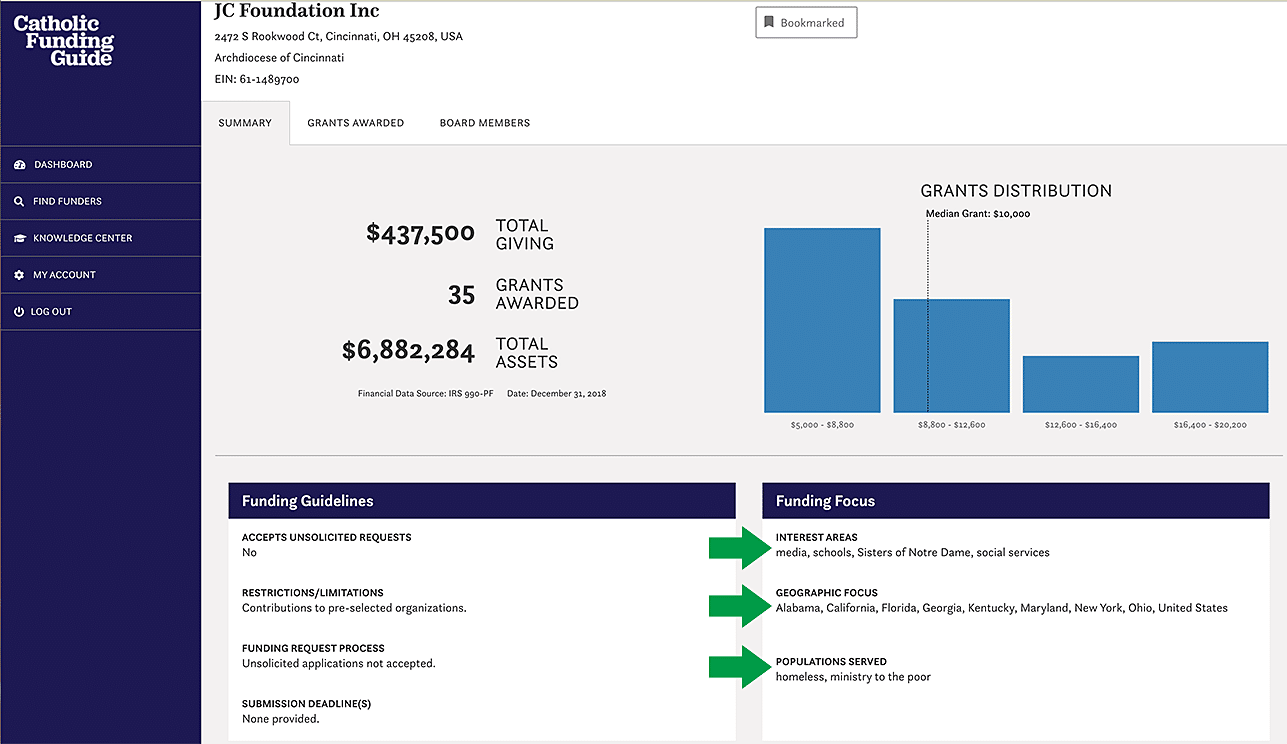Click the Funding Focus panel header
Viewport: 1287px width, 744px height.
pyautogui.click(x=1016, y=501)
